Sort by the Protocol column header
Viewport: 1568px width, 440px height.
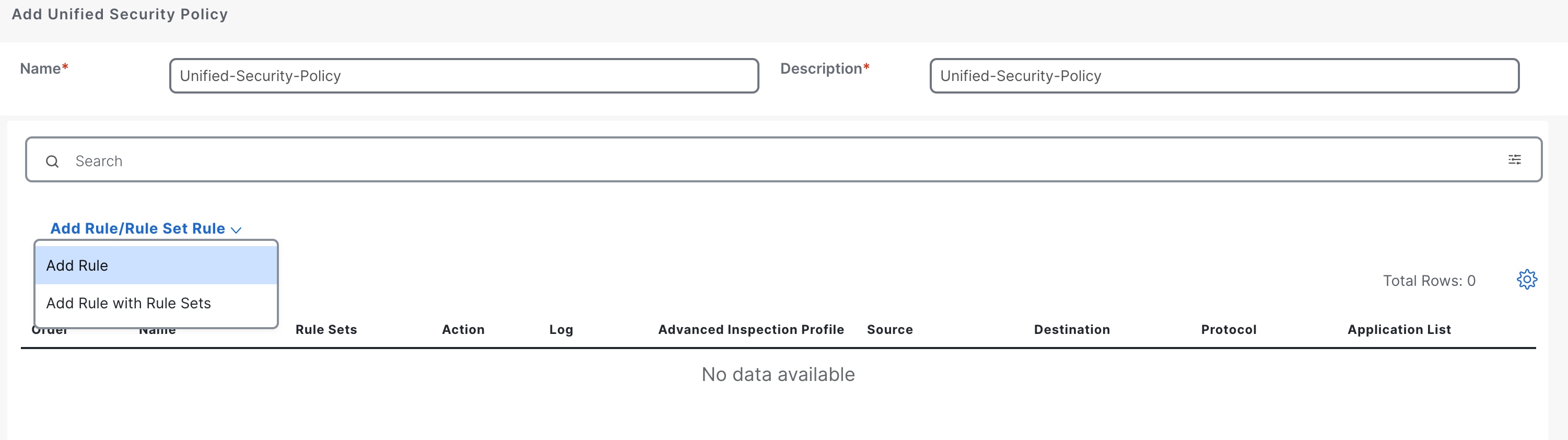click(1228, 330)
